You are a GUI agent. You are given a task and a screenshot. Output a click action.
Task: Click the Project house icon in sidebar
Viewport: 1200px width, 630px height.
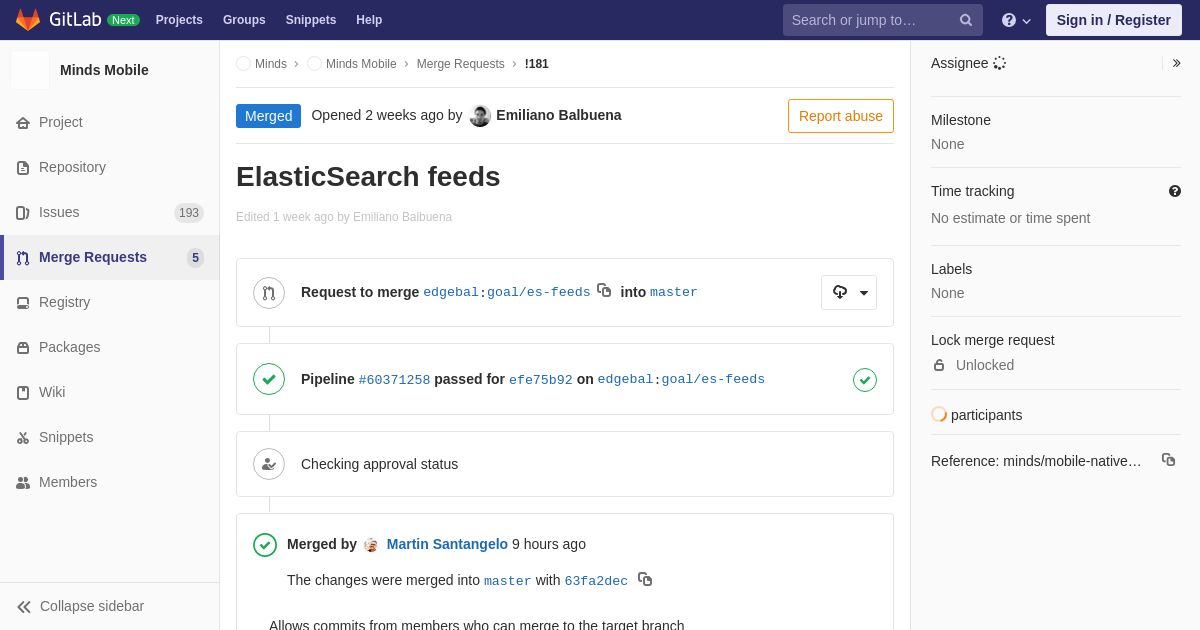23,123
